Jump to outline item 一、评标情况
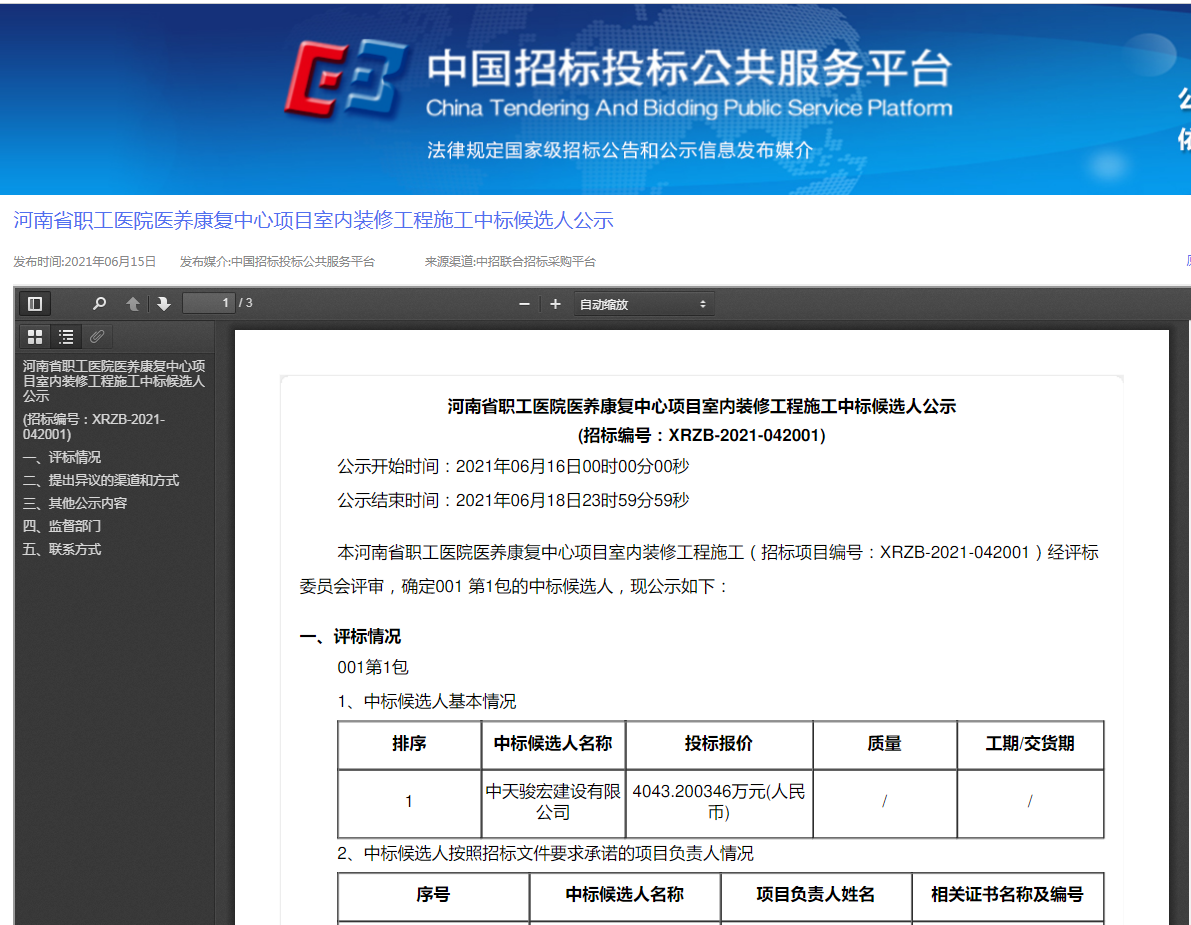 coord(62,457)
